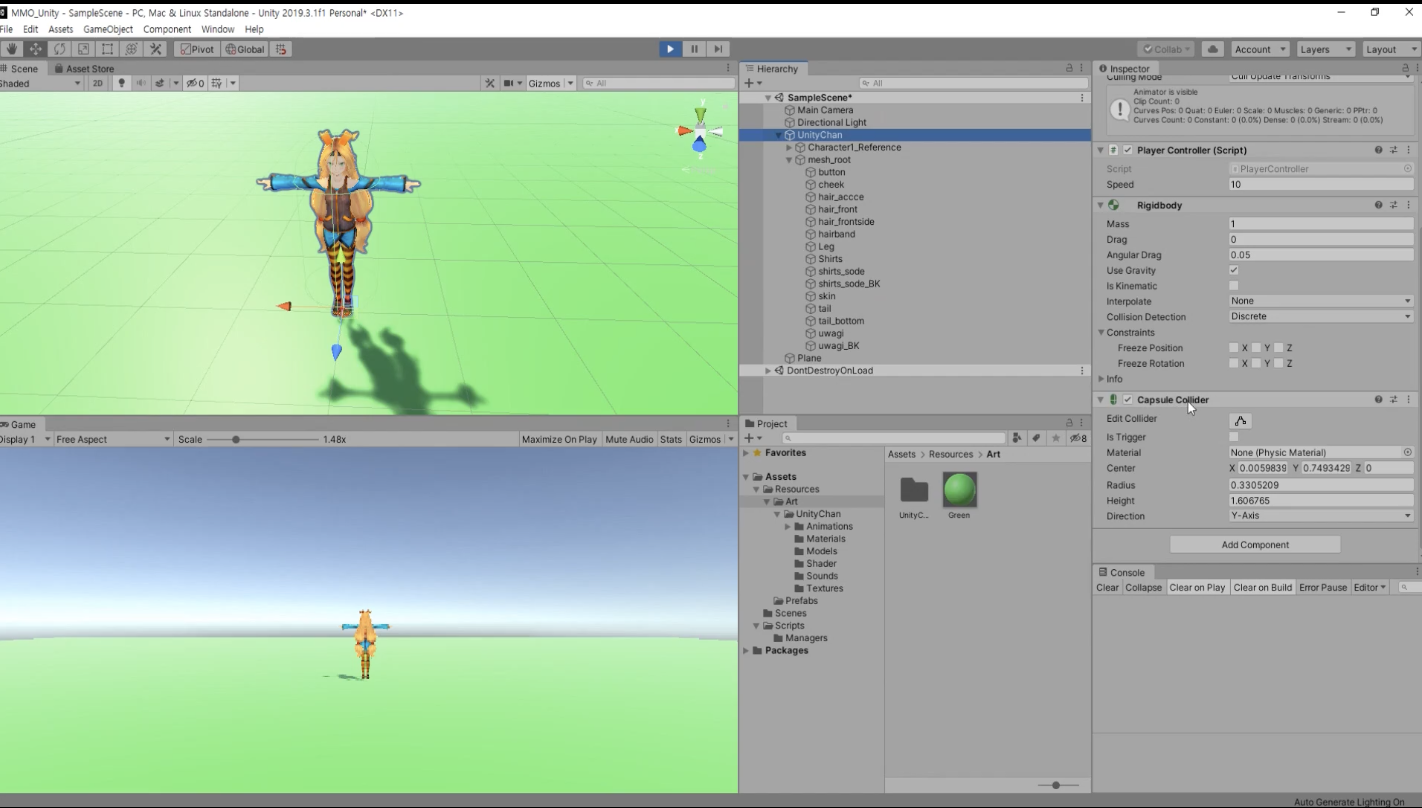Start Play mode with the play button

670,49
